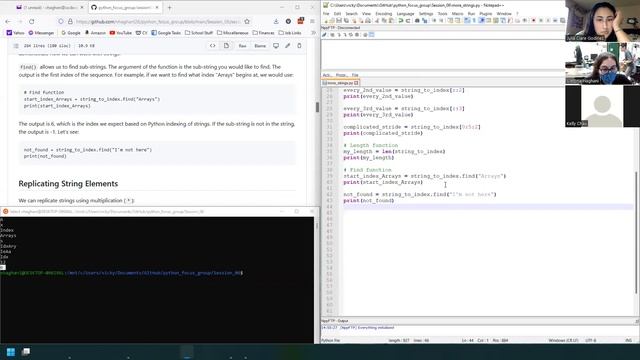Viewport: 640px width, 360px height.
Task: Open a new browser tab with plus button
Action: 169,7
